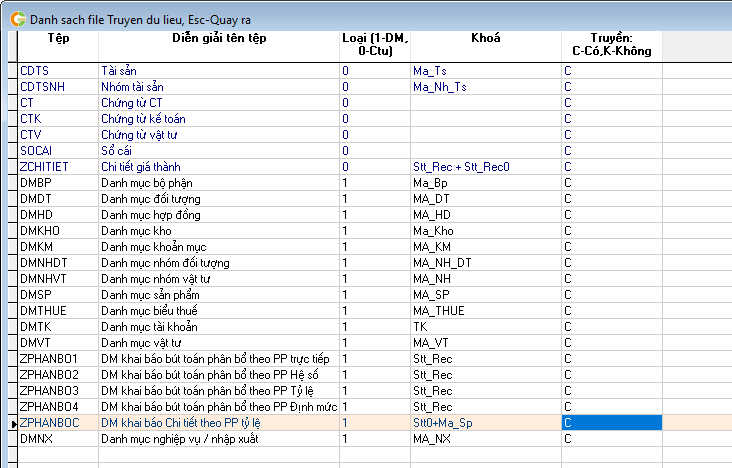Click the 'C' transfer cell for CDTS
732x468 pixels.
[x=612, y=71]
